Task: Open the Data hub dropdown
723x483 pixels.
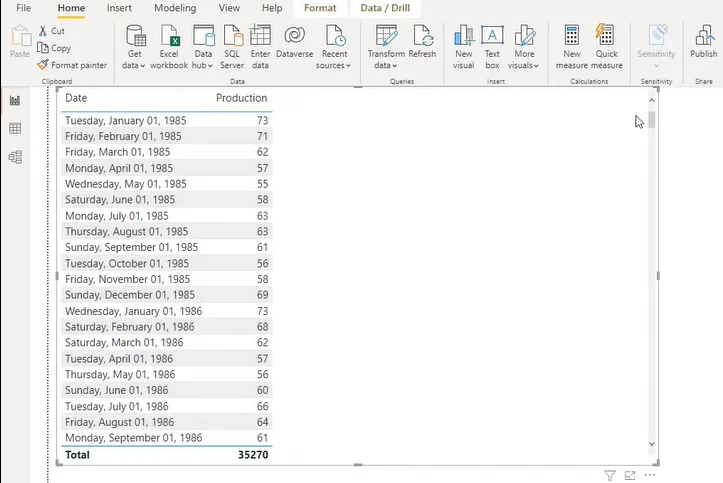Action: (x=203, y=47)
